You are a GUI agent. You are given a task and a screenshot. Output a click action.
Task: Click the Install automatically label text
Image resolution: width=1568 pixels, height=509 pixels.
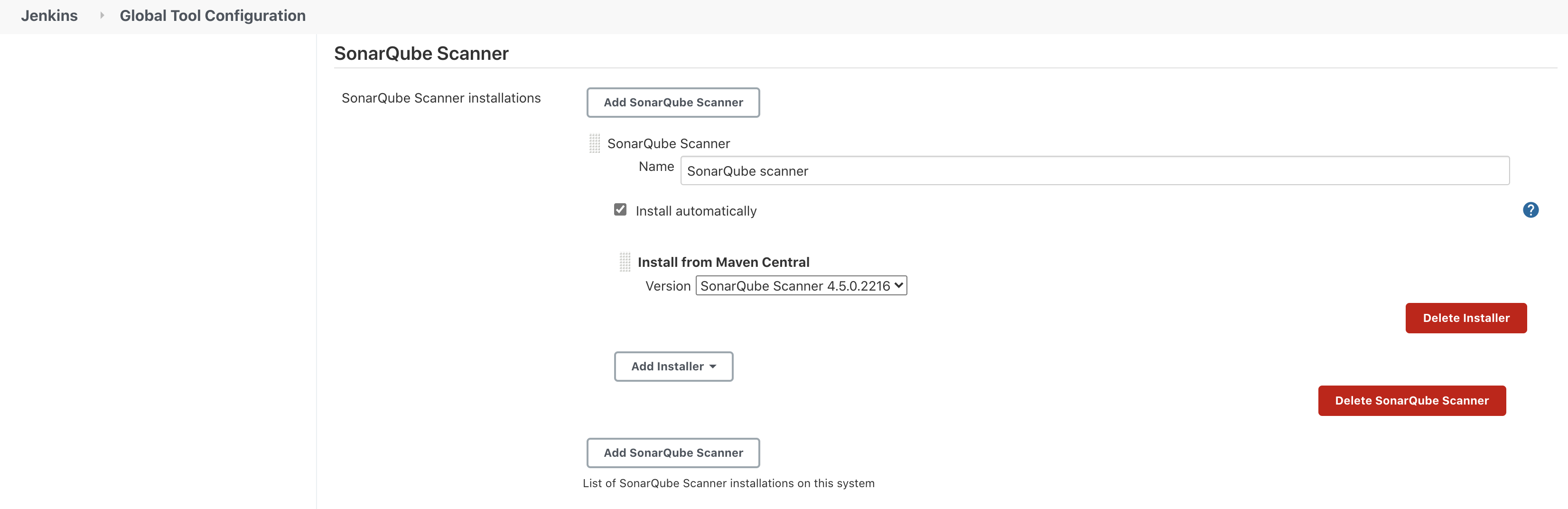(696, 211)
